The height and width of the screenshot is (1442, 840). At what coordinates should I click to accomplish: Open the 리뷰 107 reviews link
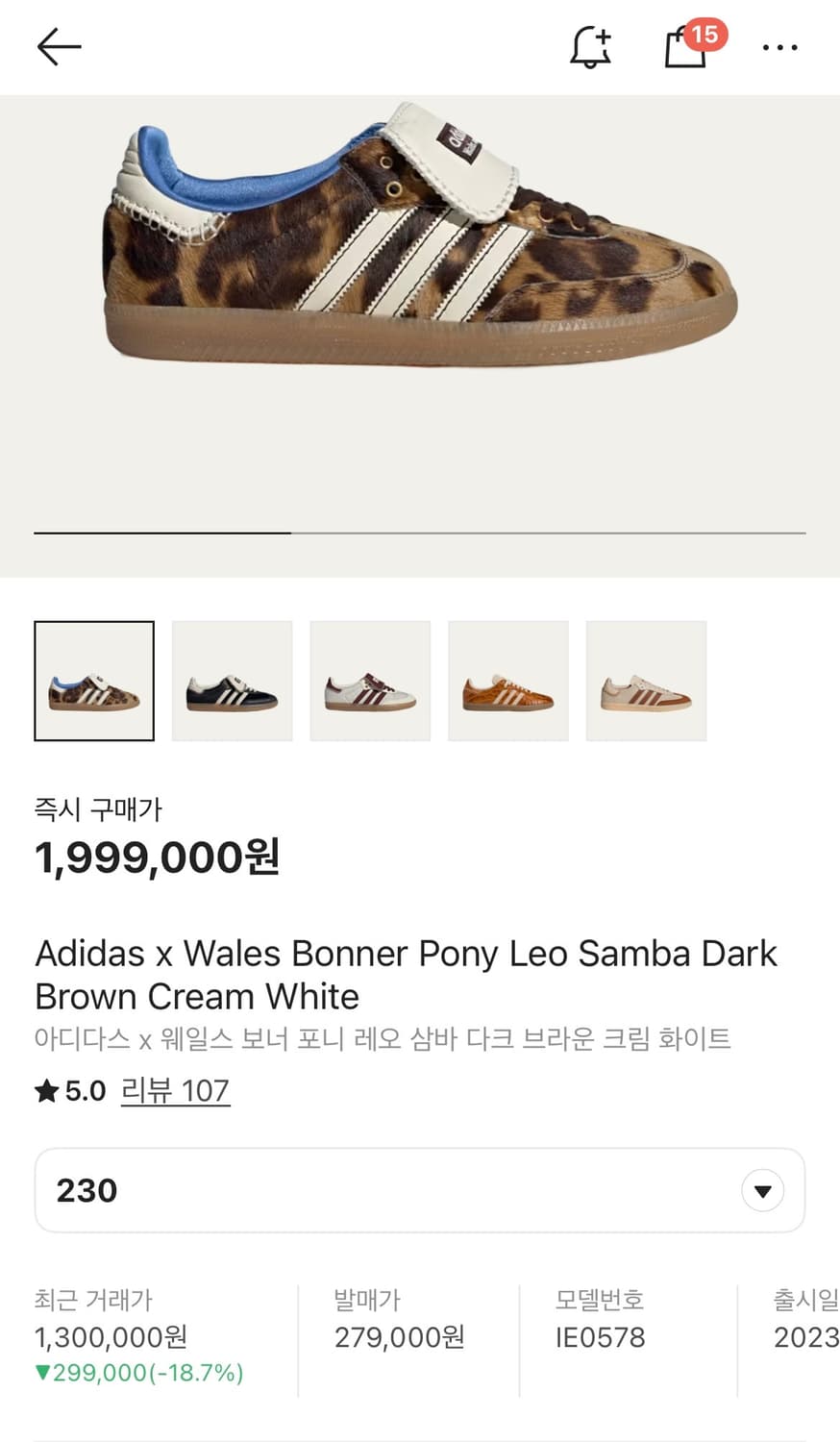click(x=175, y=1091)
